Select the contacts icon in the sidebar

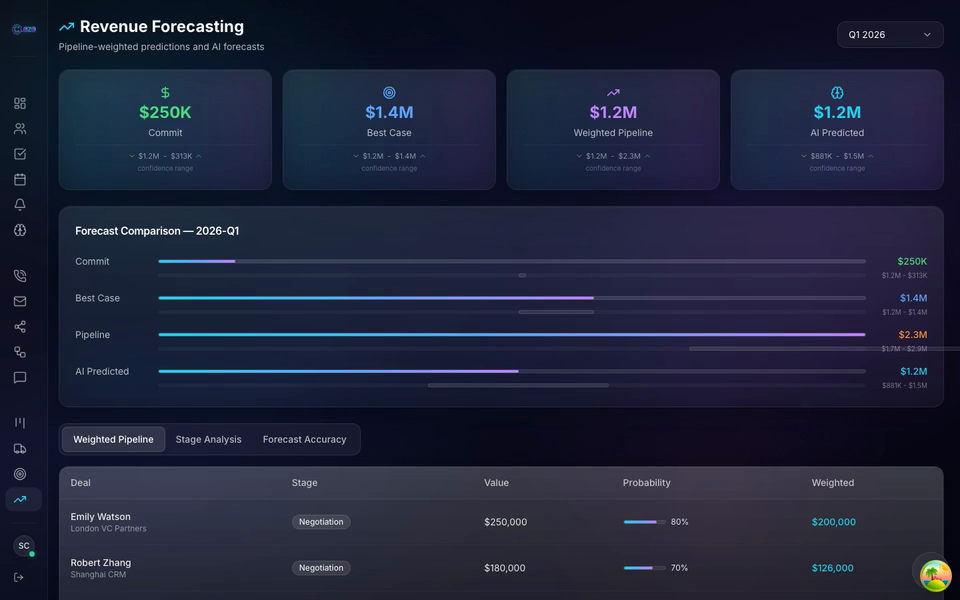click(x=21, y=128)
